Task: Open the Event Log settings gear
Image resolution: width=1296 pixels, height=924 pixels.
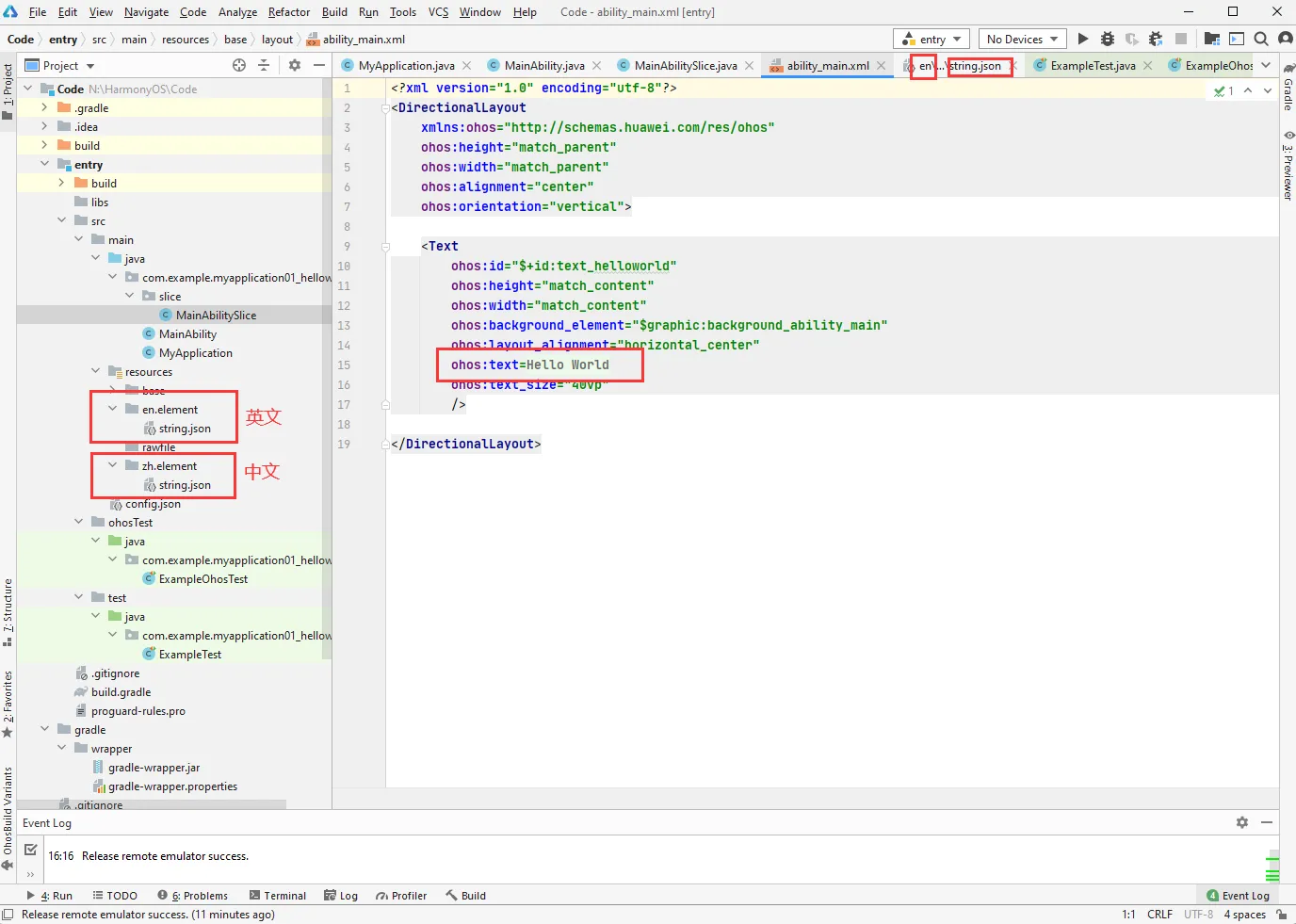Action: 1242,822
